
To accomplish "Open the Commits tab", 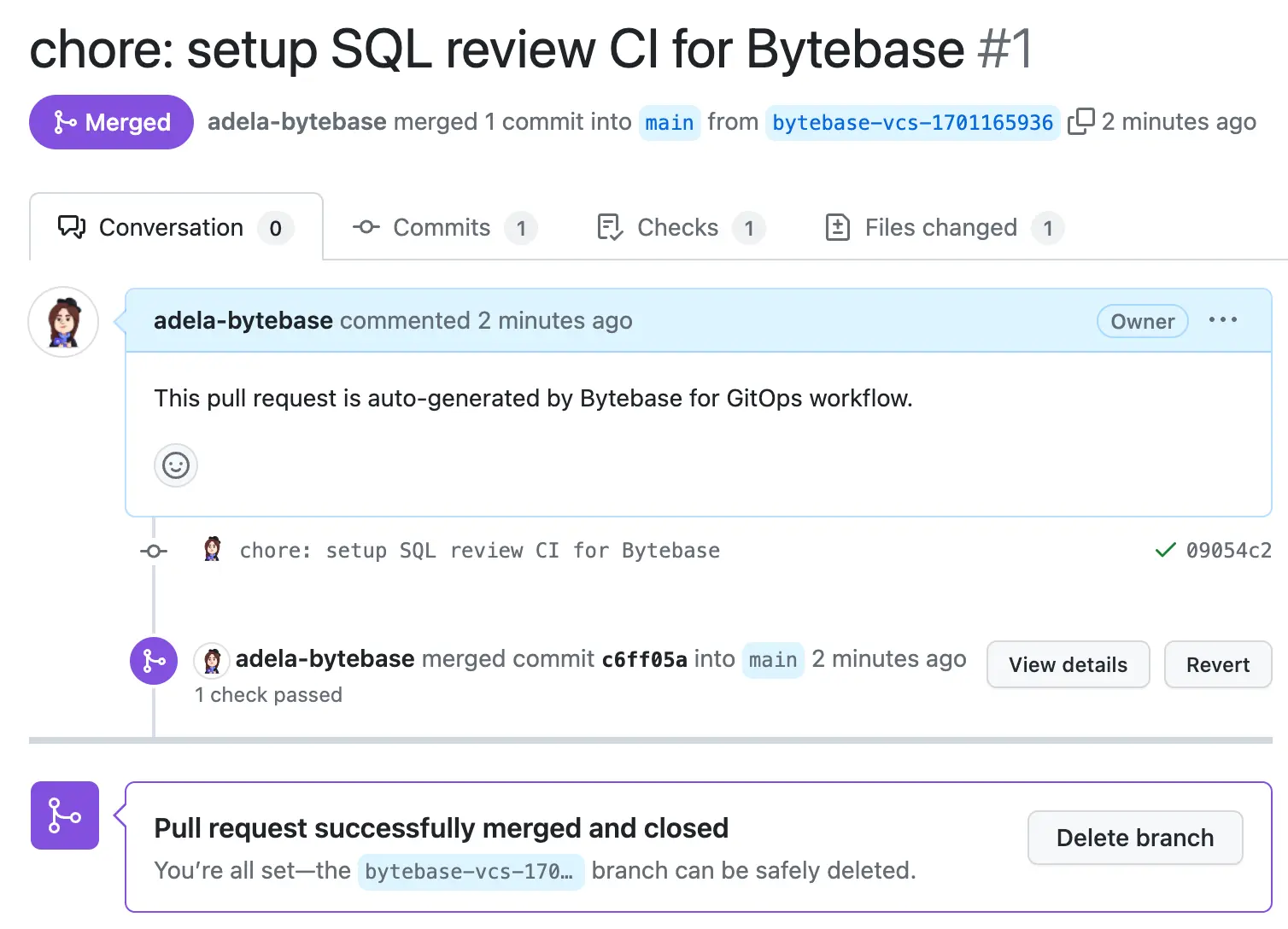I will point(444,228).
